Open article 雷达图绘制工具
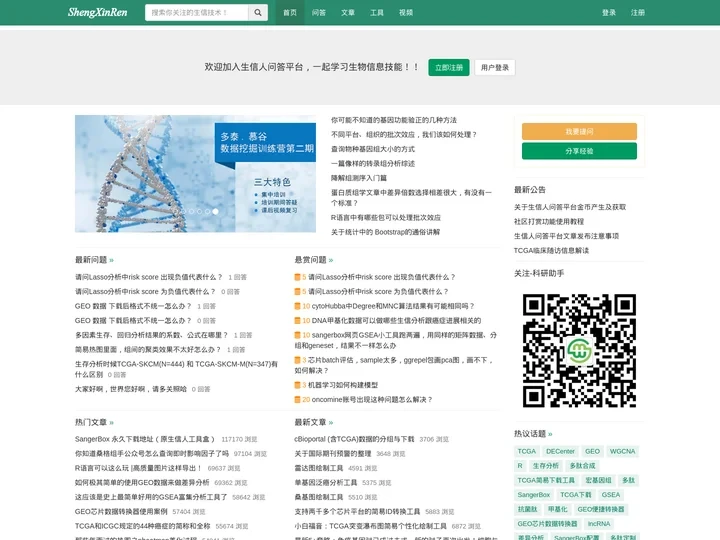This screenshot has width=720, height=540. click(x=319, y=468)
